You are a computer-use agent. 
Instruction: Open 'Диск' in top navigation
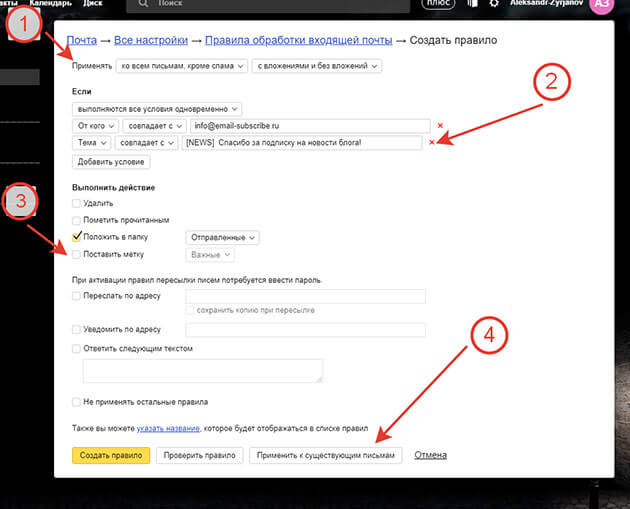(x=92, y=3)
